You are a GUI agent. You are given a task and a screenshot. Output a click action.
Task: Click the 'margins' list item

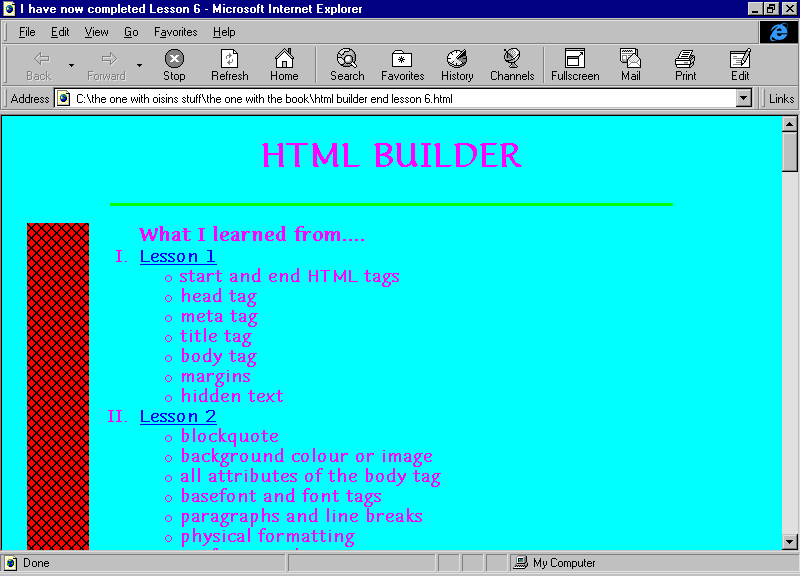pos(215,377)
